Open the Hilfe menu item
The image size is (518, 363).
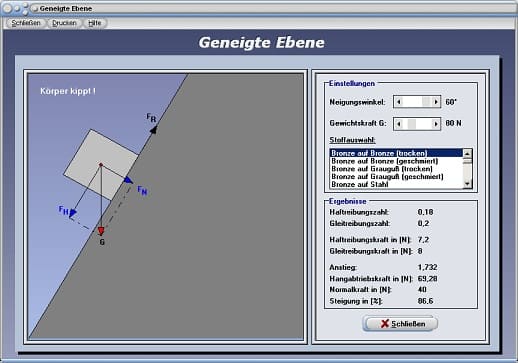coord(95,23)
